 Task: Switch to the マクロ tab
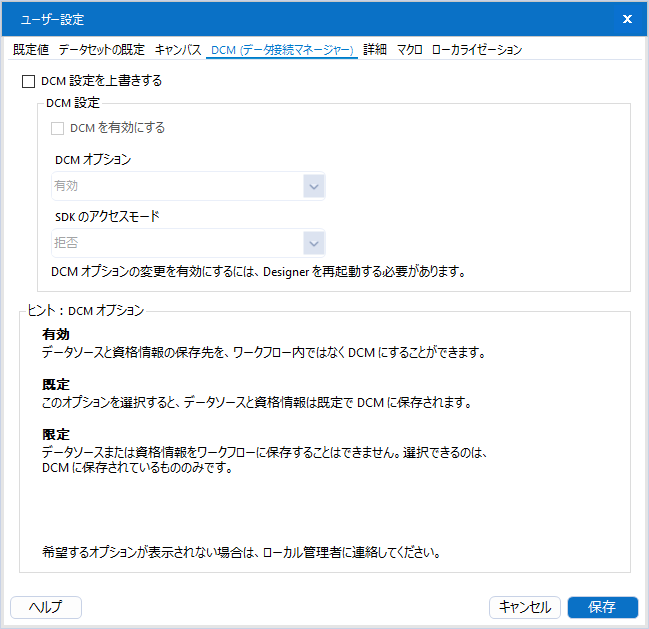[409, 50]
